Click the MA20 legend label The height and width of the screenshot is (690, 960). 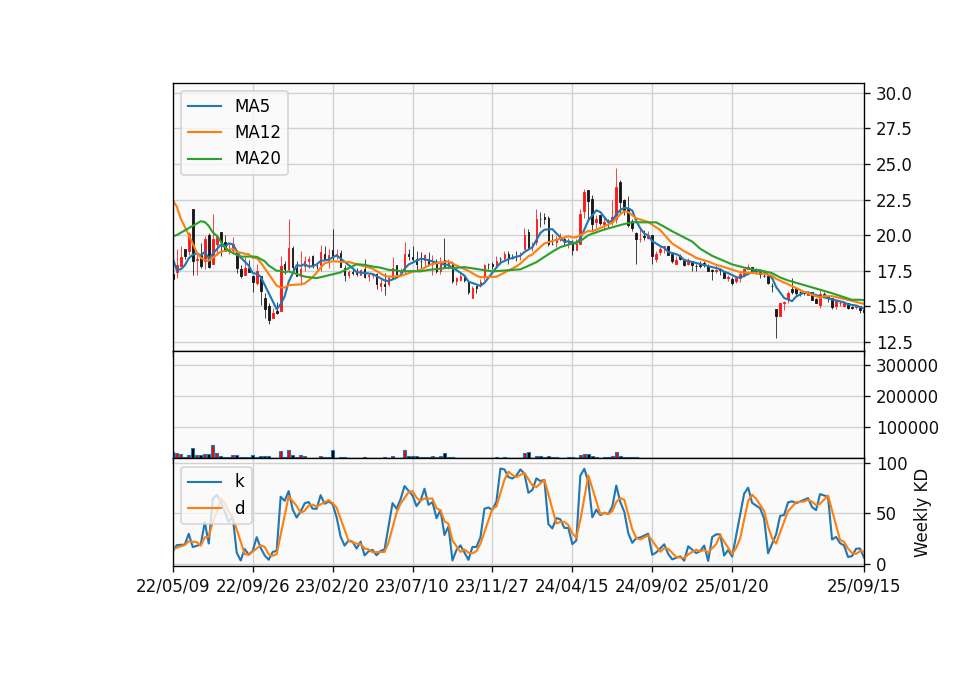click(x=257, y=158)
